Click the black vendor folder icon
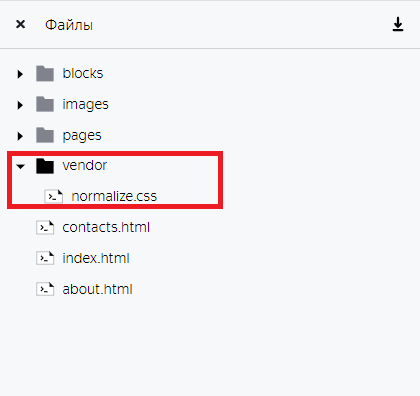Image resolution: width=420 pixels, height=396 pixels. coord(45,166)
